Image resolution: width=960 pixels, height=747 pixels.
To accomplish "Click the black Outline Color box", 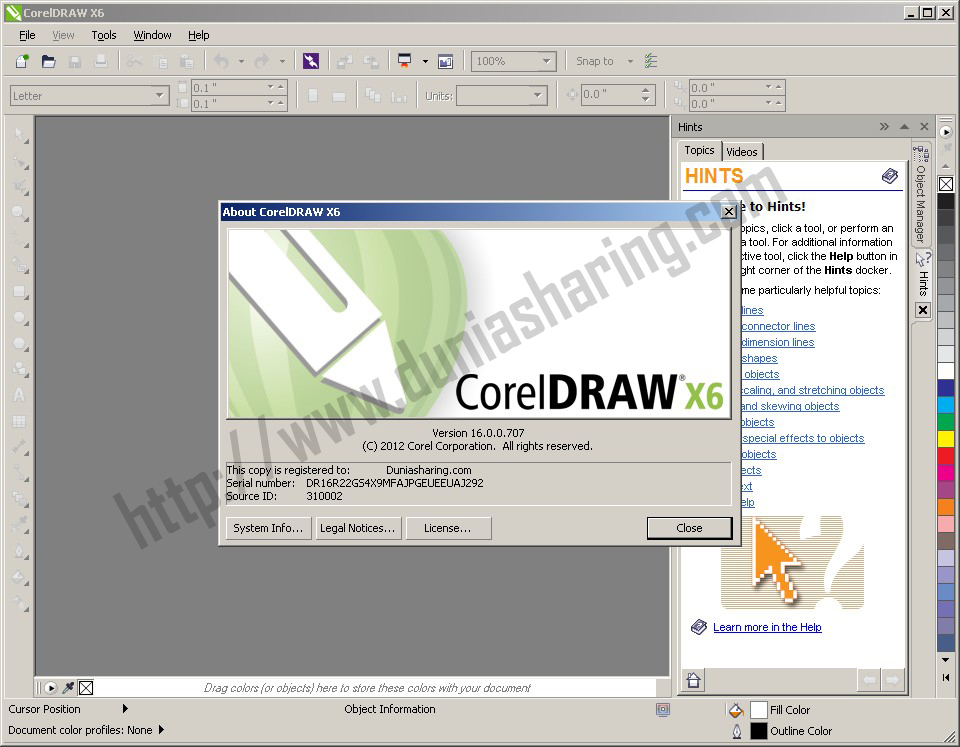I will coord(759,731).
